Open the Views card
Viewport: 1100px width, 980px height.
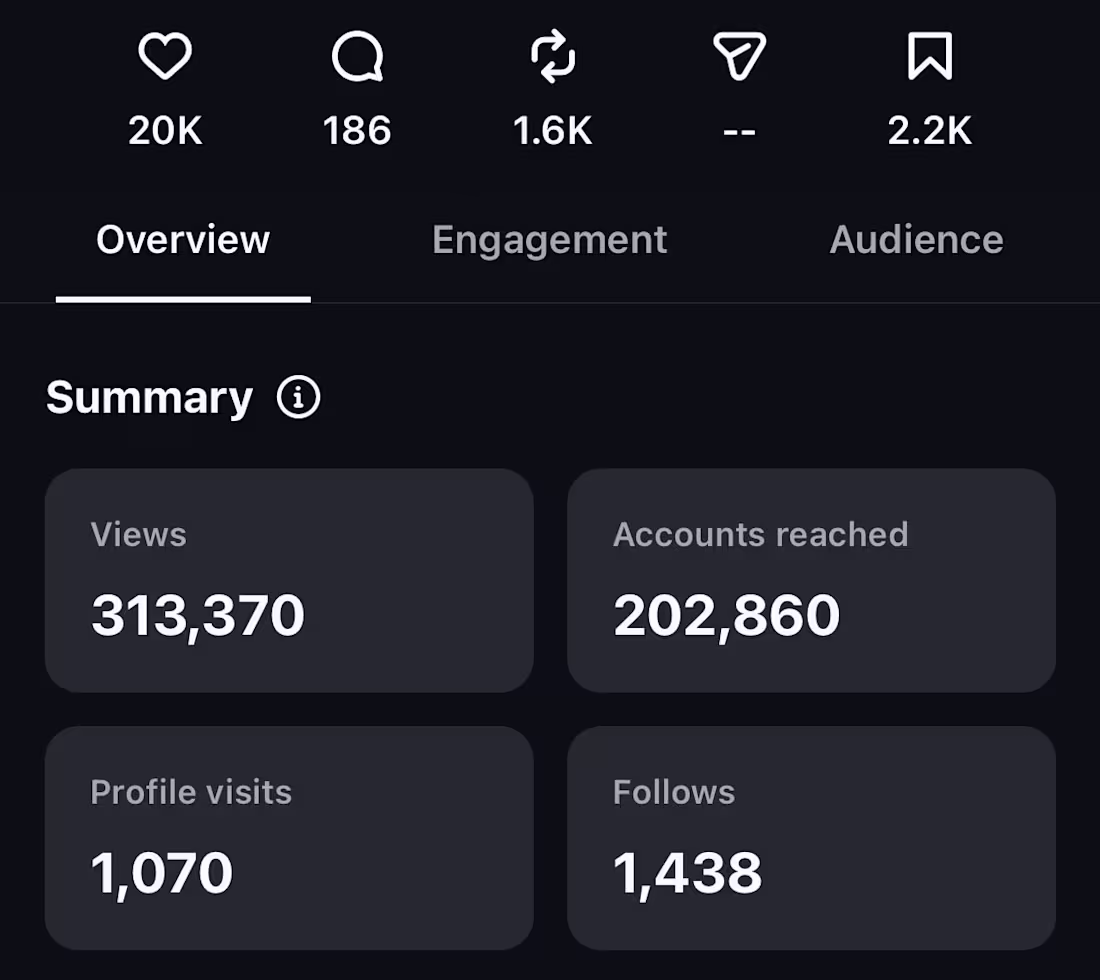pos(289,580)
